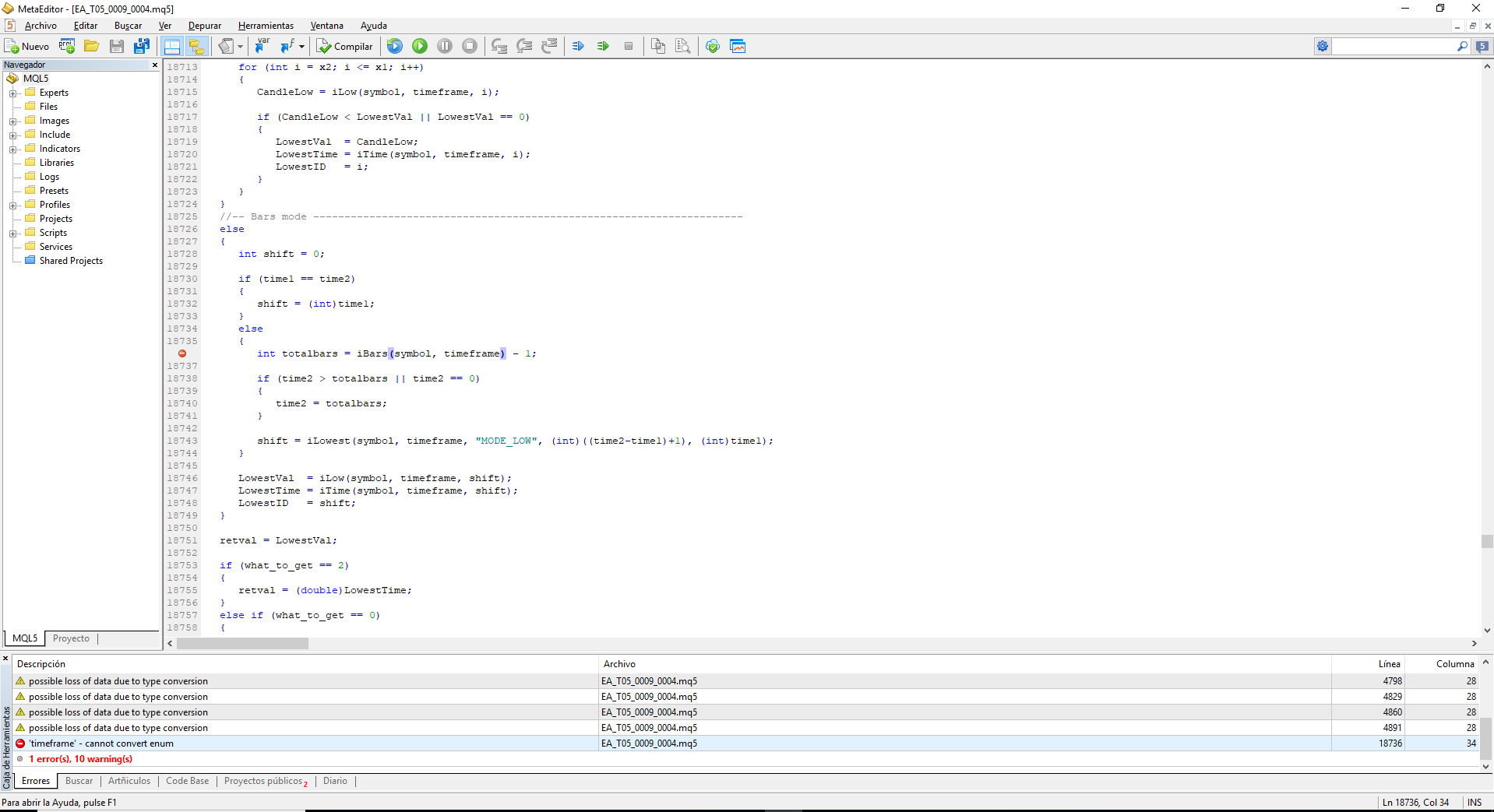Screen dimensions: 1494x812
Task: Expand the Images folder node
Action: pyautogui.click(x=13, y=121)
